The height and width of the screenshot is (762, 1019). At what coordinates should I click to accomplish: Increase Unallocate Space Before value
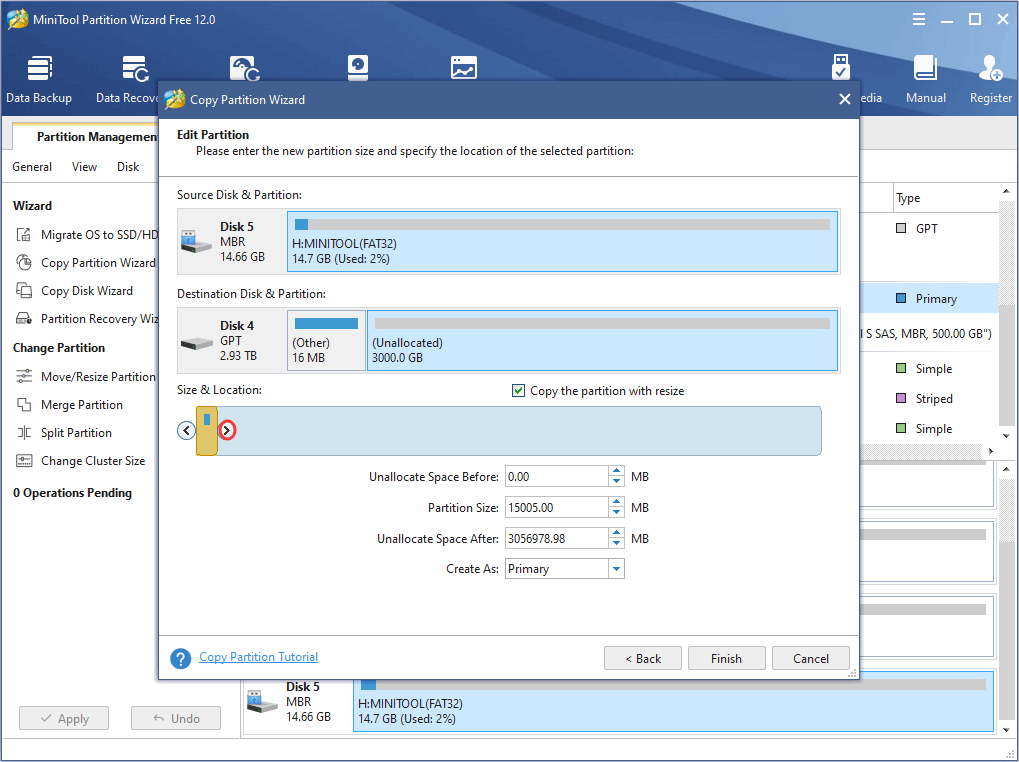pyautogui.click(x=616, y=472)
